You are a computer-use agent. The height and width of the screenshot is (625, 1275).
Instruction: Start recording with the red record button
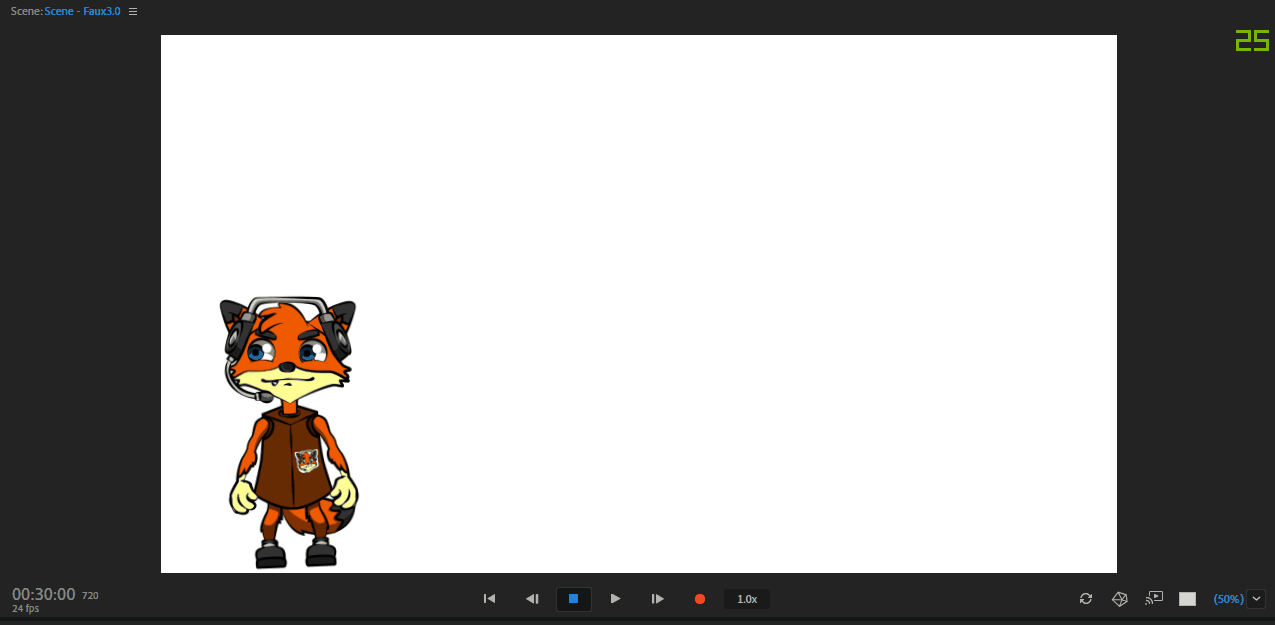point(700,599)
